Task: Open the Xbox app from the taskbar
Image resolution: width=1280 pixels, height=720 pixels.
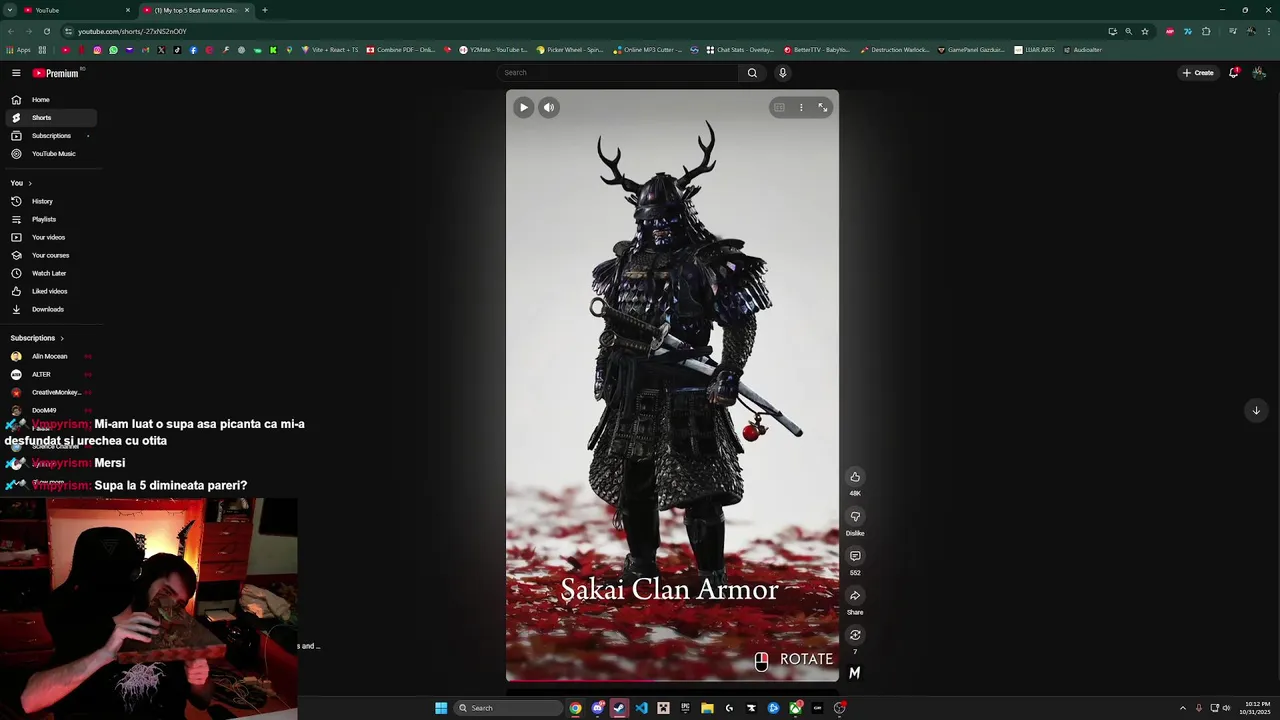Action: click(x=795, y=708)
